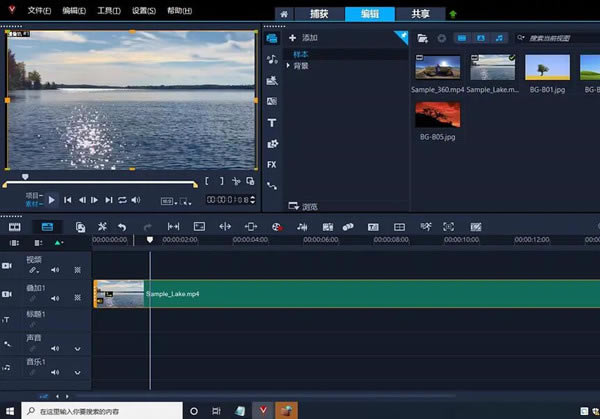Switch to storyboard view

click(x=16, y=227)
